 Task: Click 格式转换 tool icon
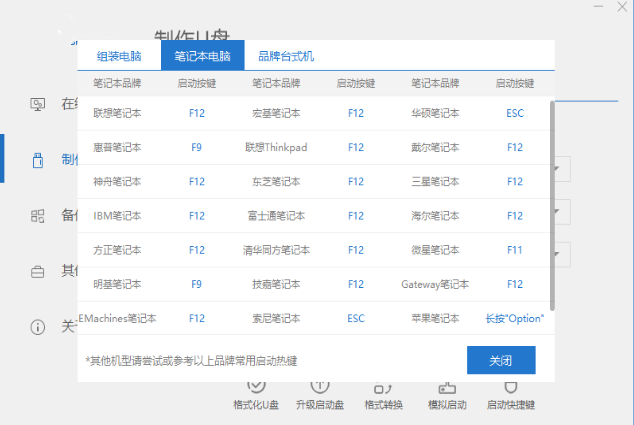point(383,388)
